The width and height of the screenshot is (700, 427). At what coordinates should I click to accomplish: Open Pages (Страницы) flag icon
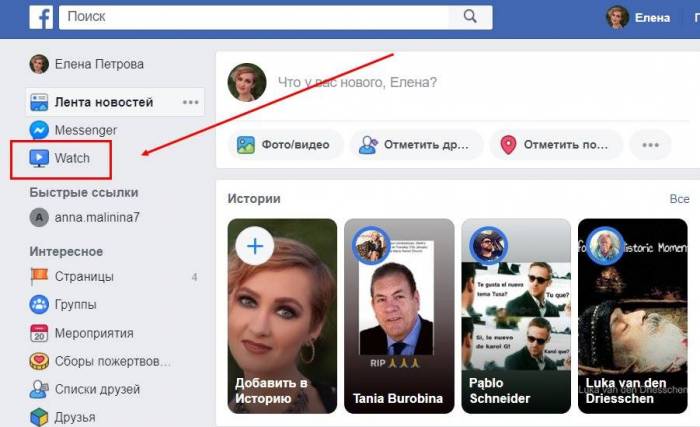(x=40, y=276)
